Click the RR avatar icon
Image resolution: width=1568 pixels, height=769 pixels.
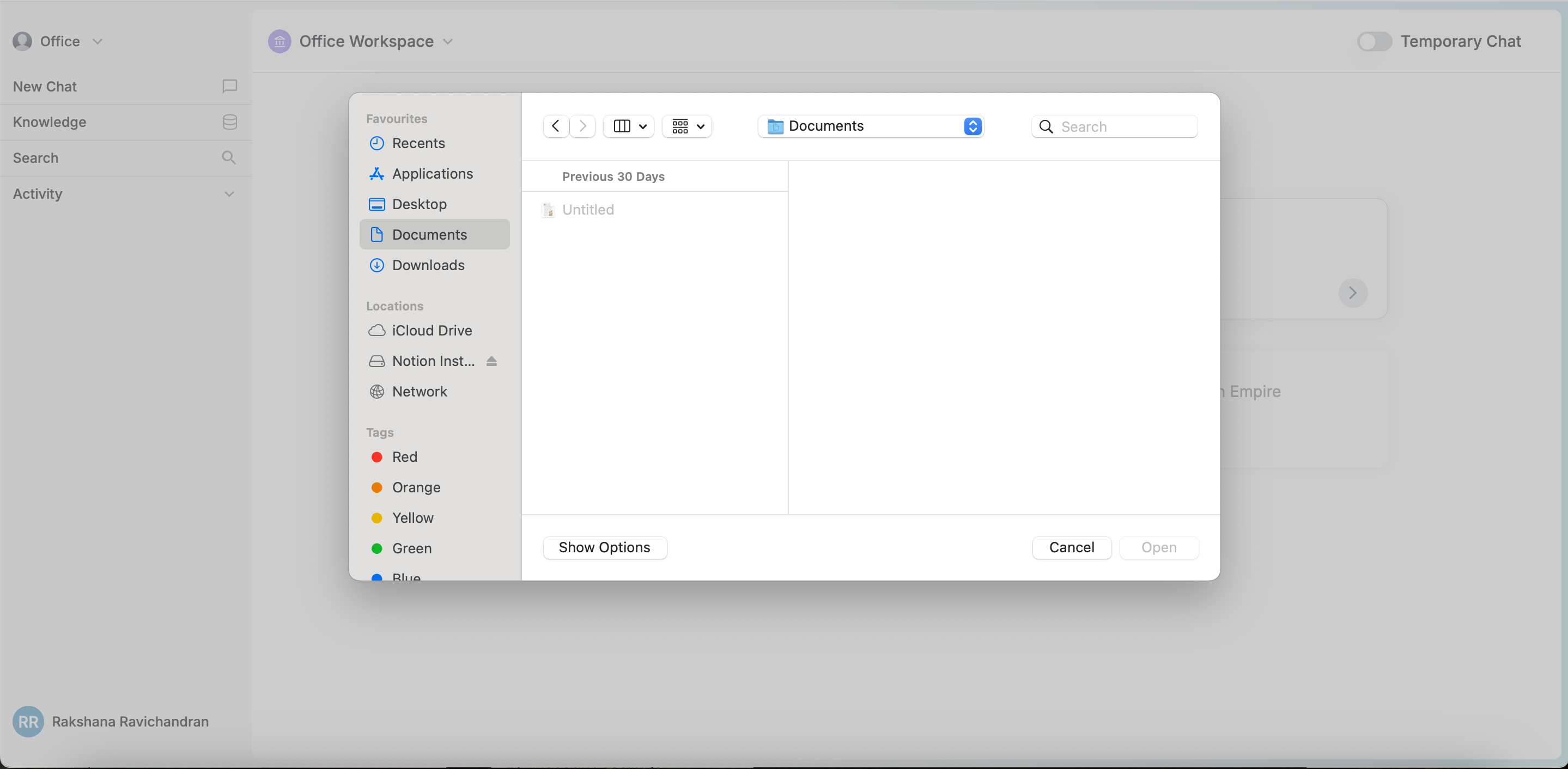click(28, 722)
